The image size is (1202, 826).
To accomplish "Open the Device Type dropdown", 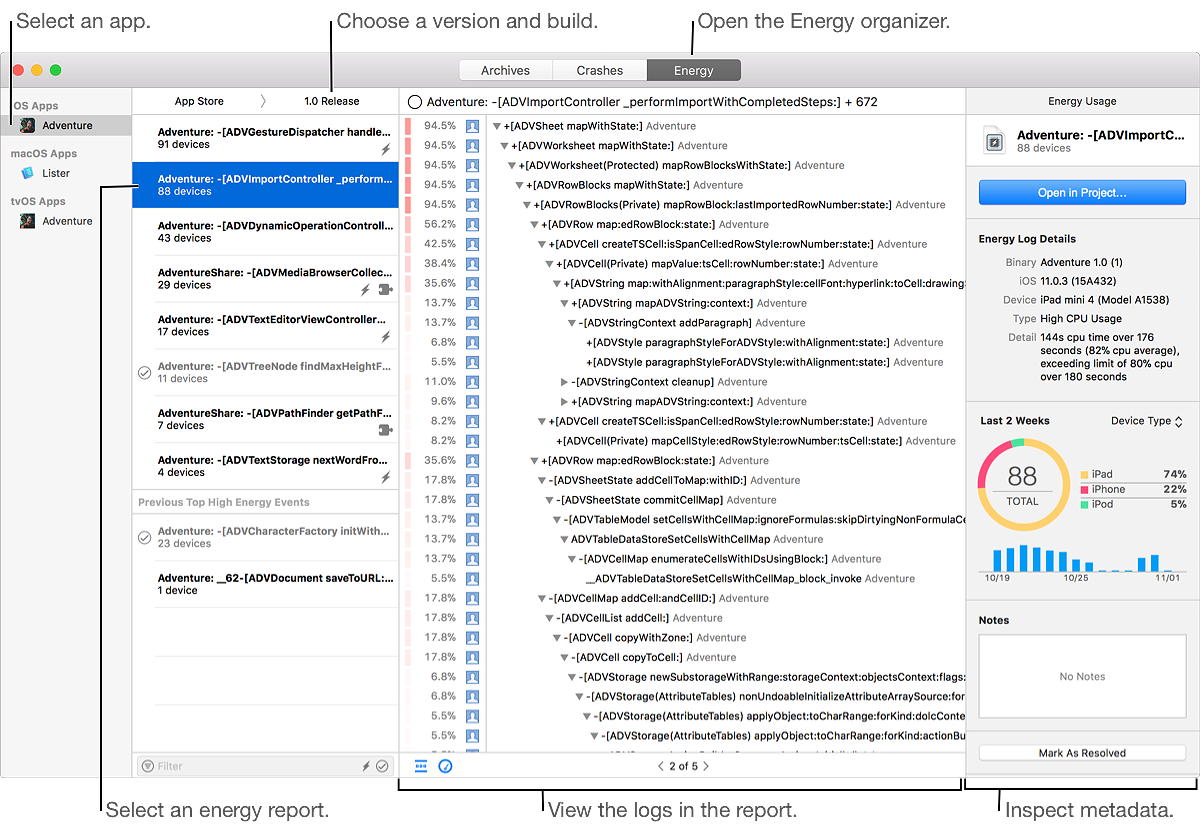I will pos(1147,421).
